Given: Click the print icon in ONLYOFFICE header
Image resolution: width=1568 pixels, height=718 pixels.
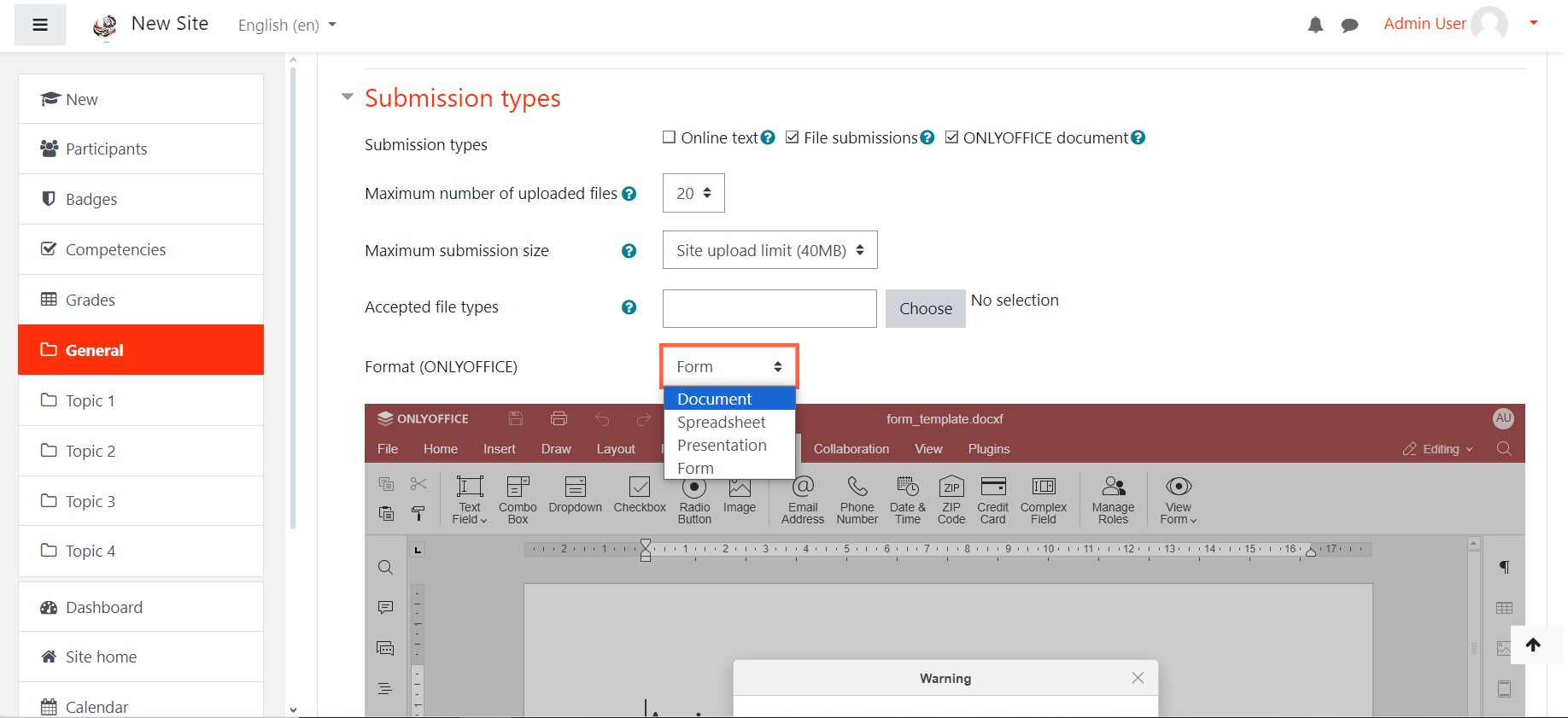Looking at the screenshot, I should pos(559,418).
